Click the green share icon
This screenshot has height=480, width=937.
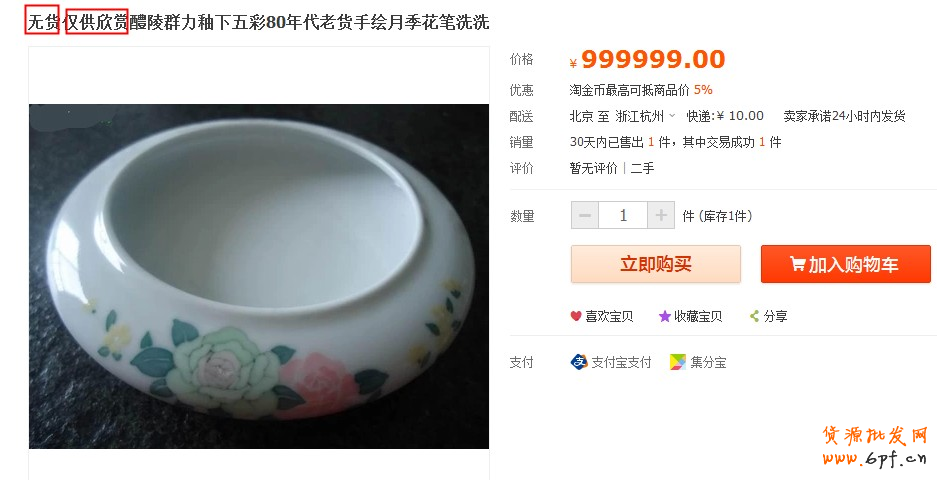(755, 316)
